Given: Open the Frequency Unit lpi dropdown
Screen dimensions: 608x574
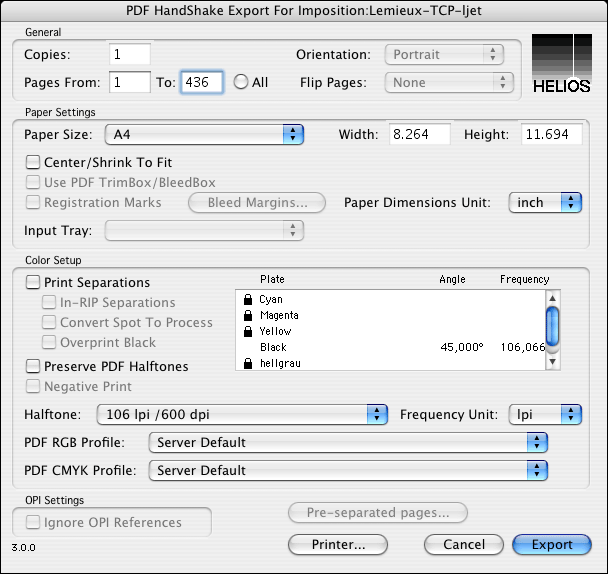Looking at the screenshot, I should pos(545,415).
